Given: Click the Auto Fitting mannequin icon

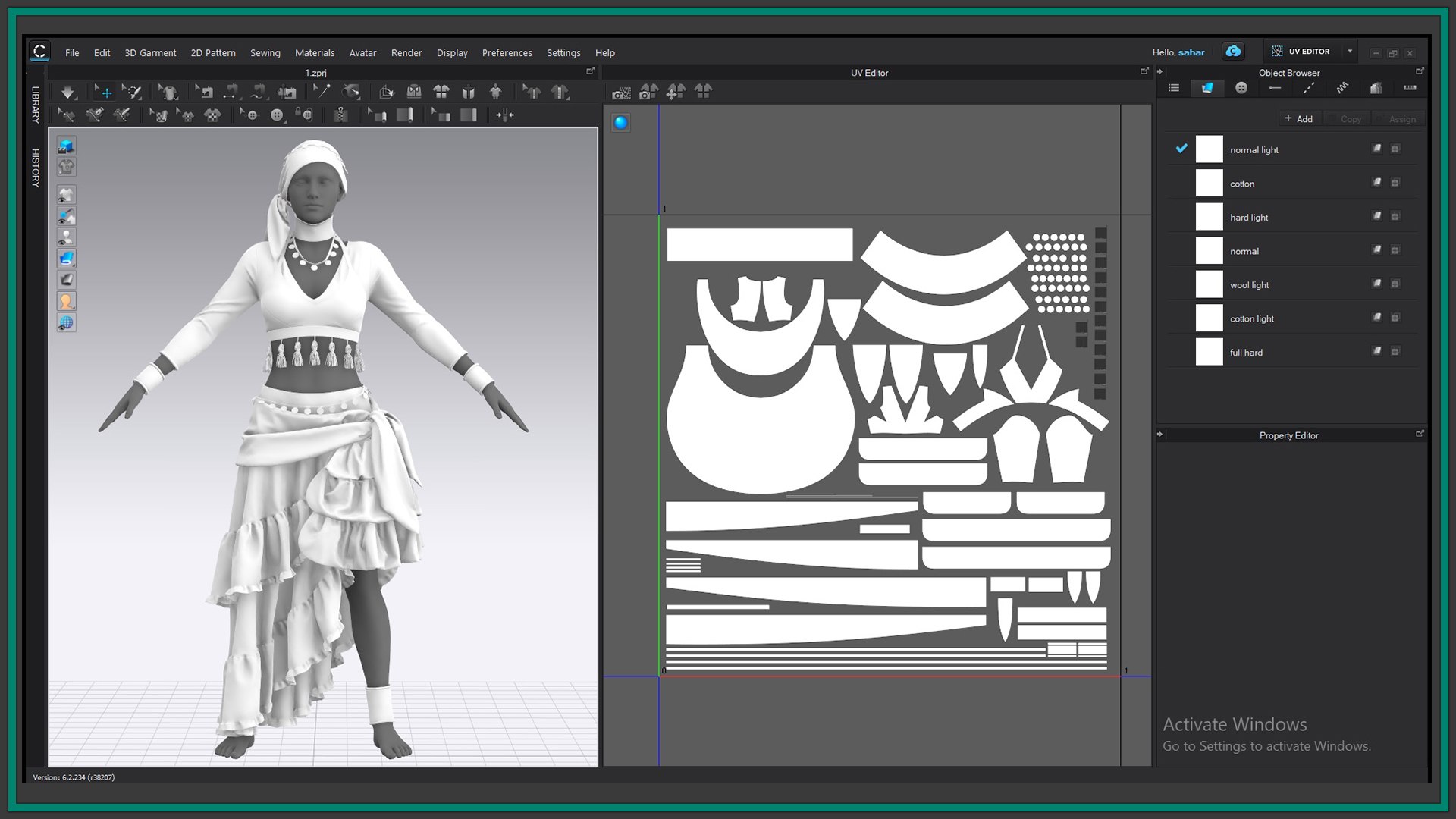Looking at the screenshot, I should pyautogui.click(x=496, y=92).
